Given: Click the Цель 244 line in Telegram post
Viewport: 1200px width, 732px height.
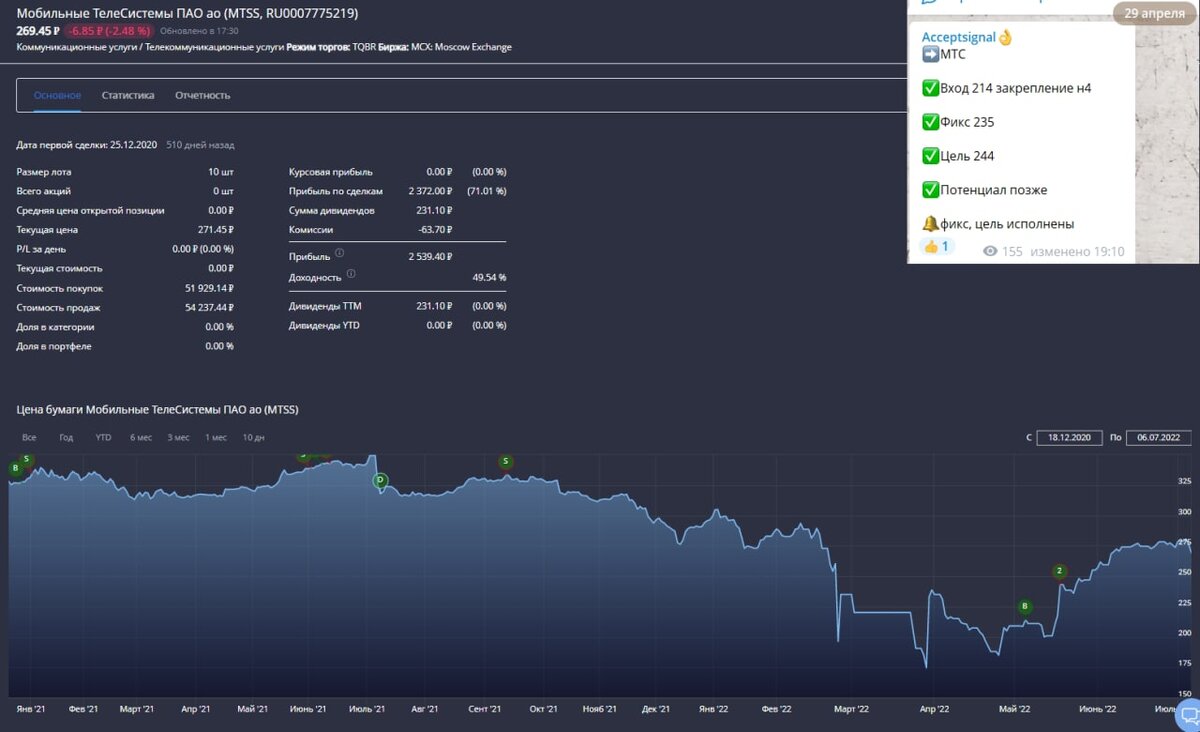Looking at the screenshot, I should tap(958, 156).
